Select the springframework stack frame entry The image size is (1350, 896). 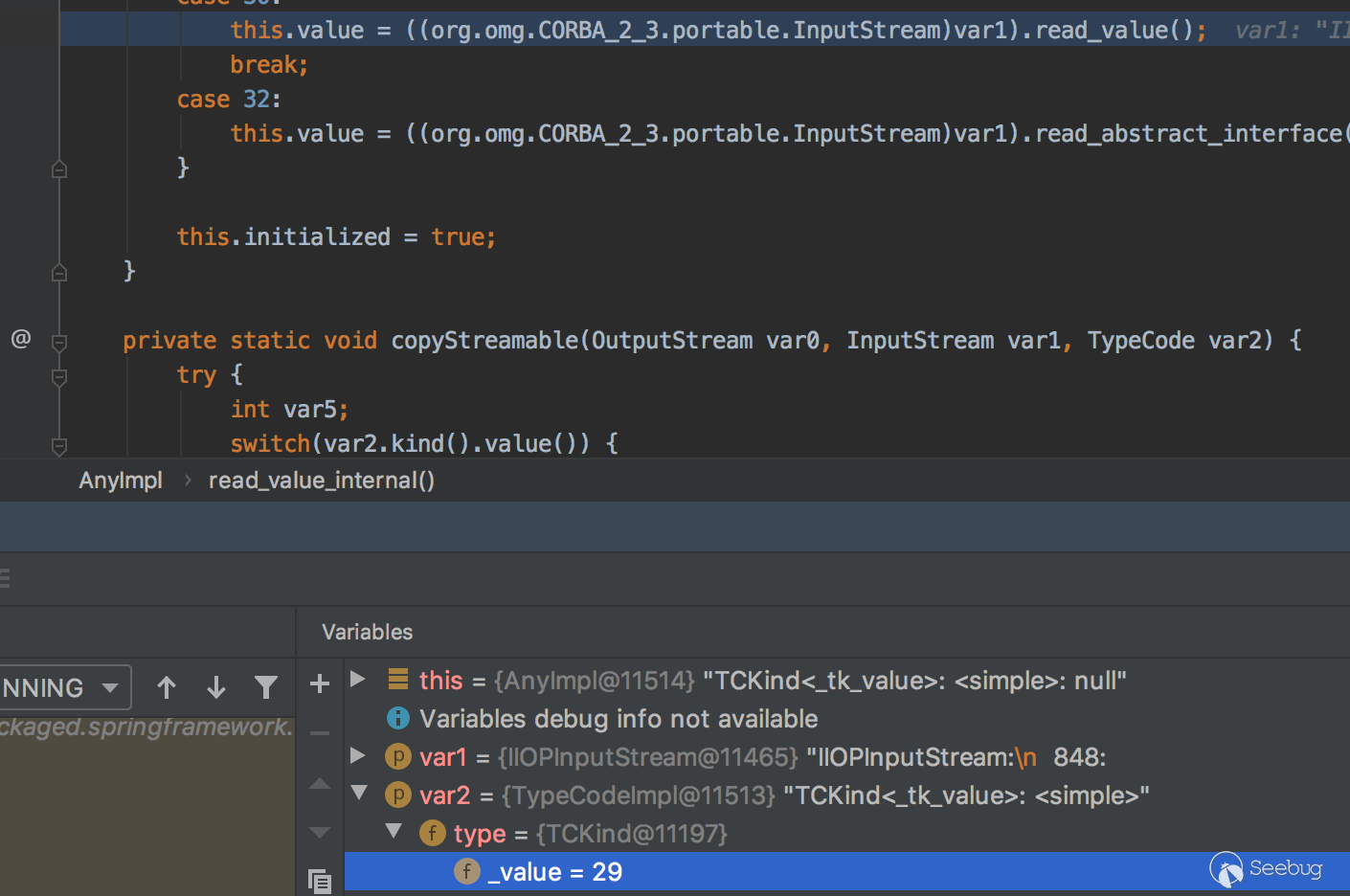point(146,728)
